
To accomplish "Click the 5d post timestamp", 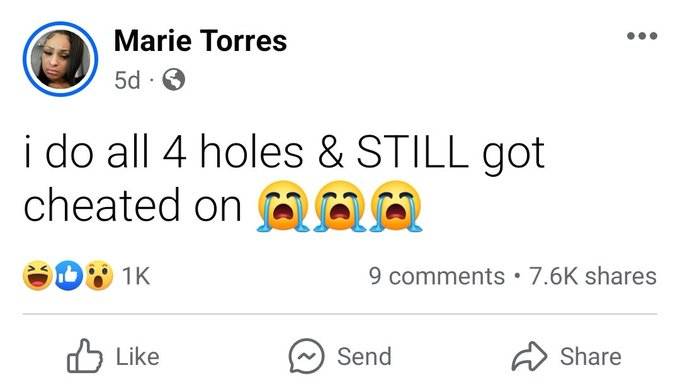I will coord(128,80).
